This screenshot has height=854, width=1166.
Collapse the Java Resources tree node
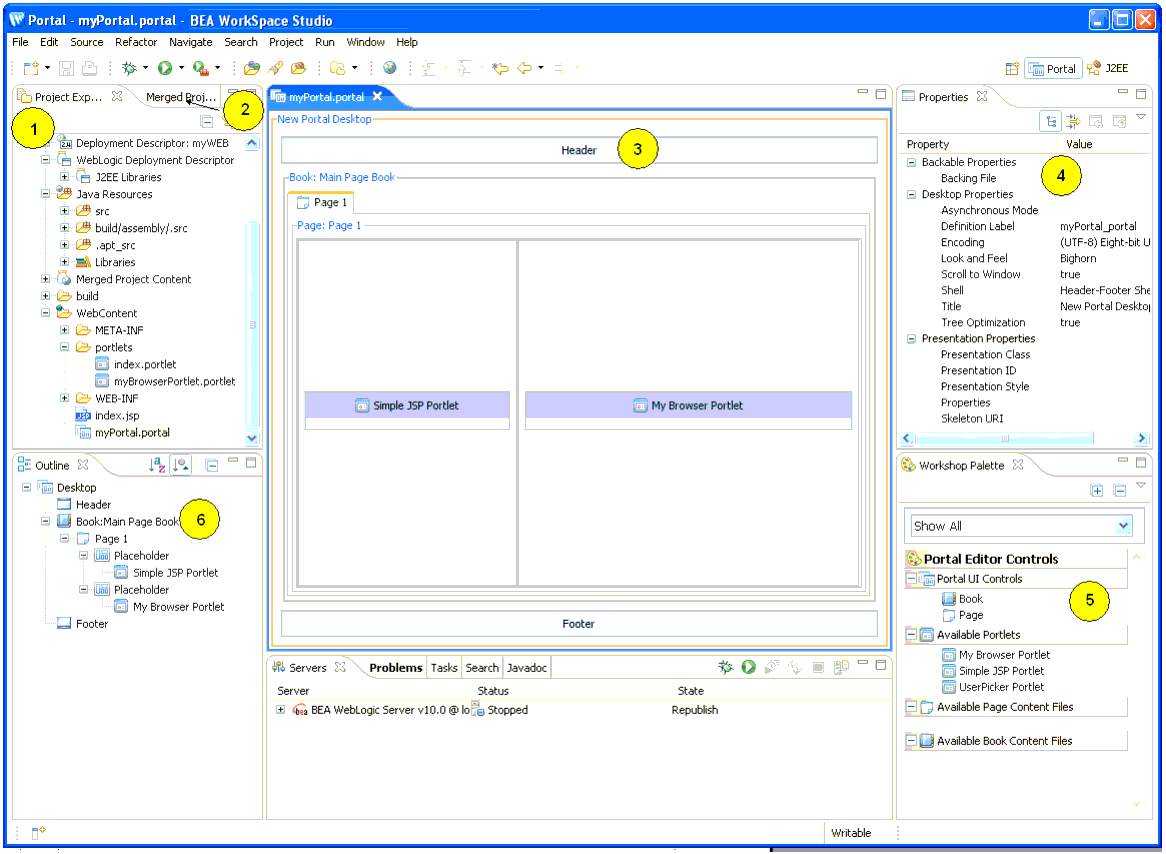45,194
